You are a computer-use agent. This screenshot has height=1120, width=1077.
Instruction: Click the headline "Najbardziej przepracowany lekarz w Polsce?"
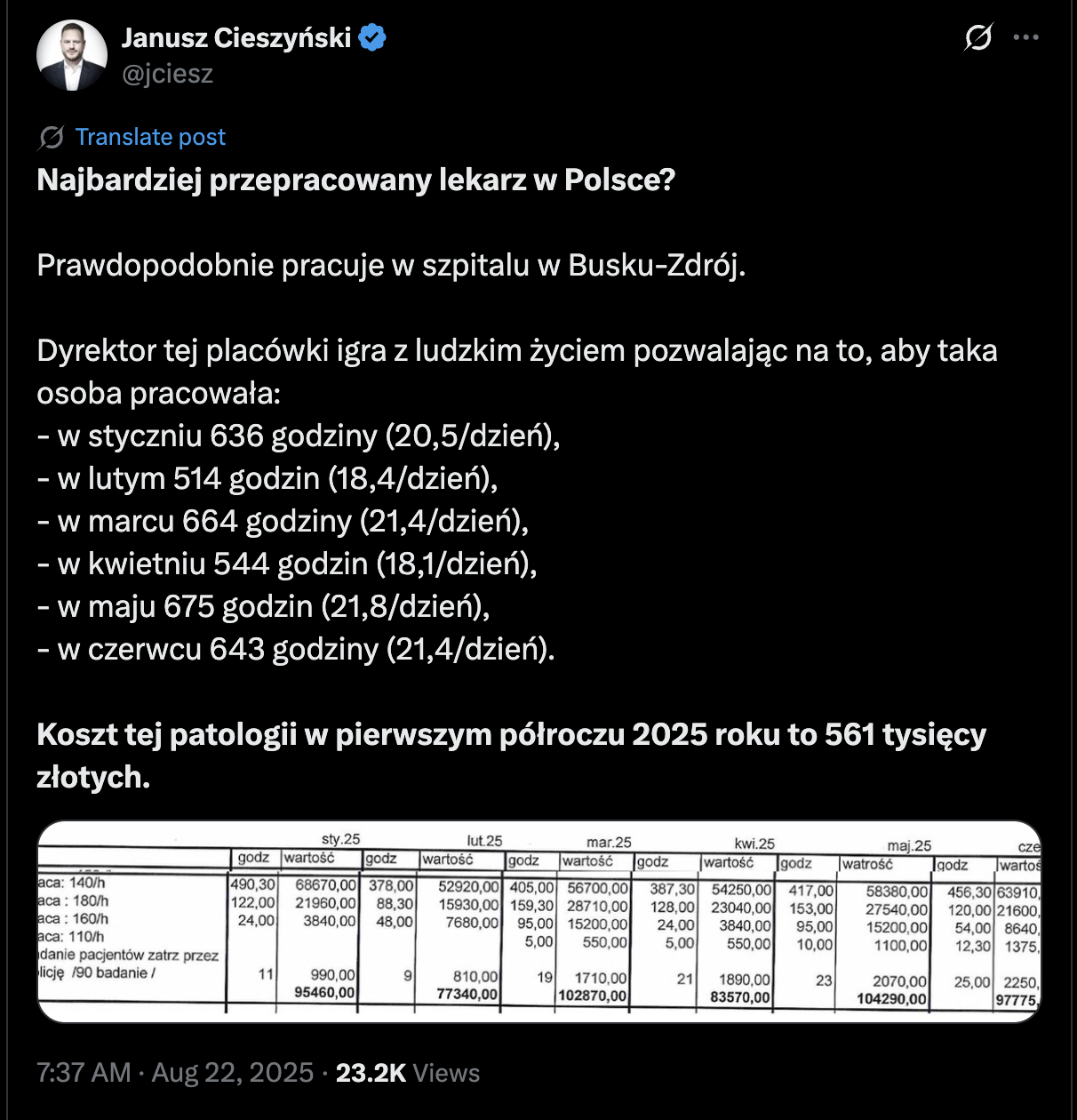356,180
